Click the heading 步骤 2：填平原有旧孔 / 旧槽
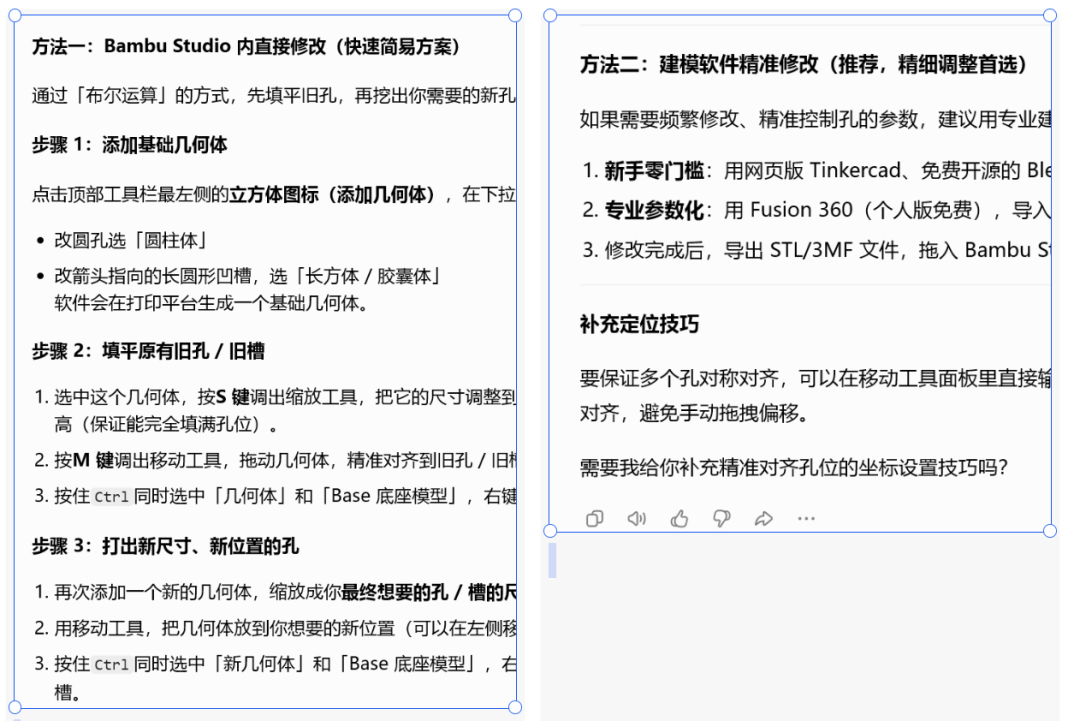 click(148, 351)
